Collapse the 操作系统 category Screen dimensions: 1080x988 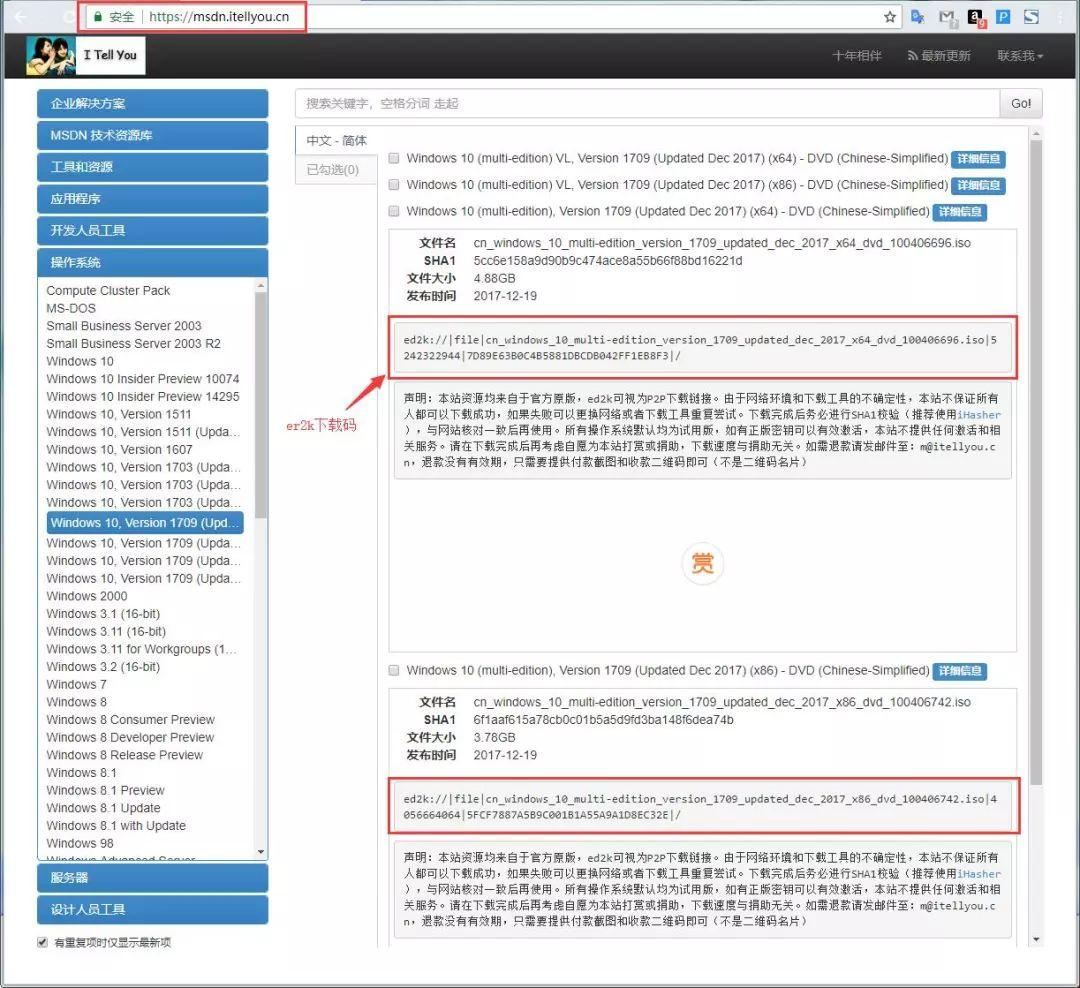(152, 262)
